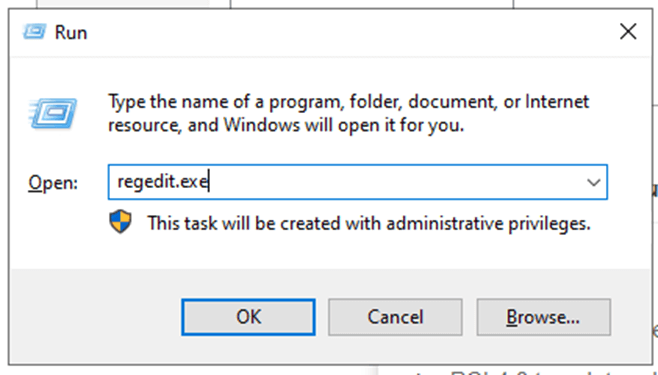Click the large Run program icon
This screenshot has width=658, height=375.
click(x=52, y=113)
